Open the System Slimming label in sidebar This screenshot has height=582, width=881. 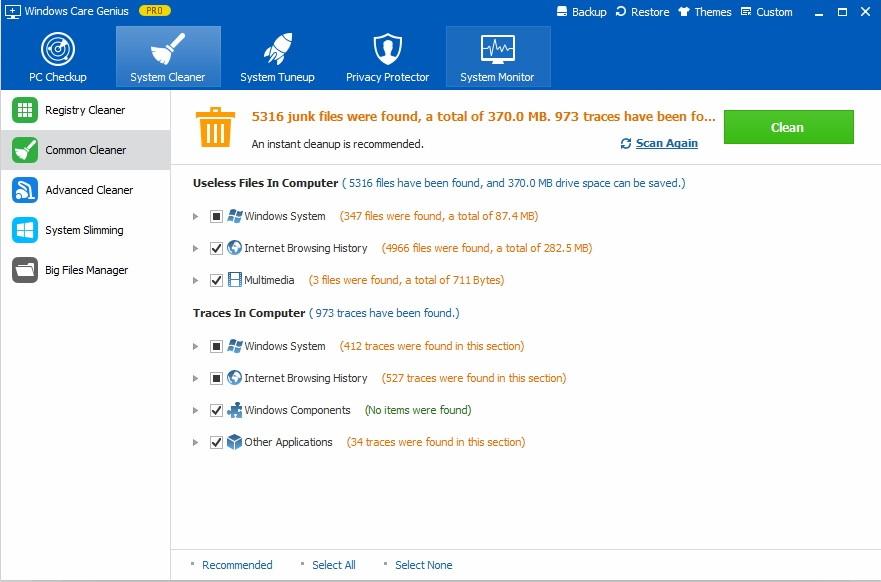[84, 230]
